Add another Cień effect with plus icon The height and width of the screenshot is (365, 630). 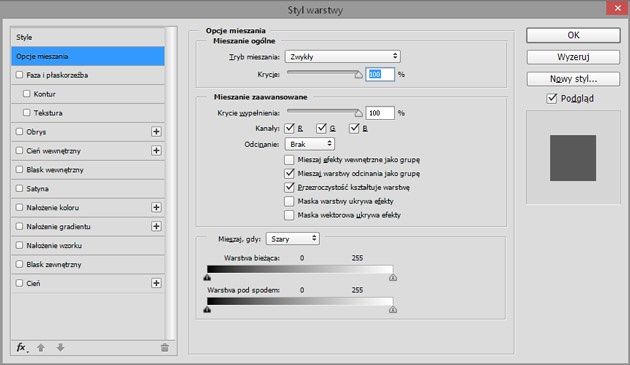156,283
